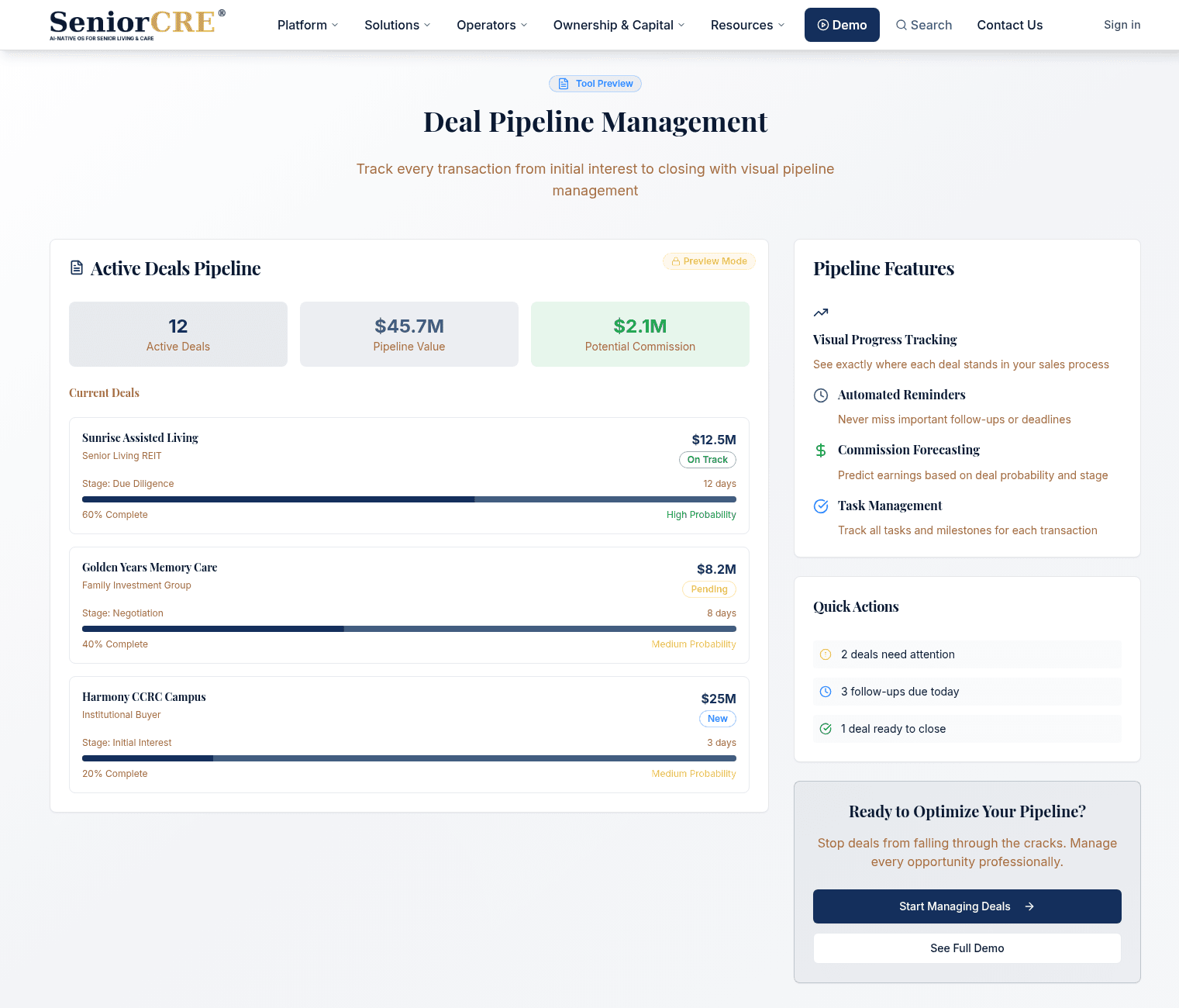Click Start Managing Deals button
Screen dimensions: 1179x1008
(x=967, y=906)
